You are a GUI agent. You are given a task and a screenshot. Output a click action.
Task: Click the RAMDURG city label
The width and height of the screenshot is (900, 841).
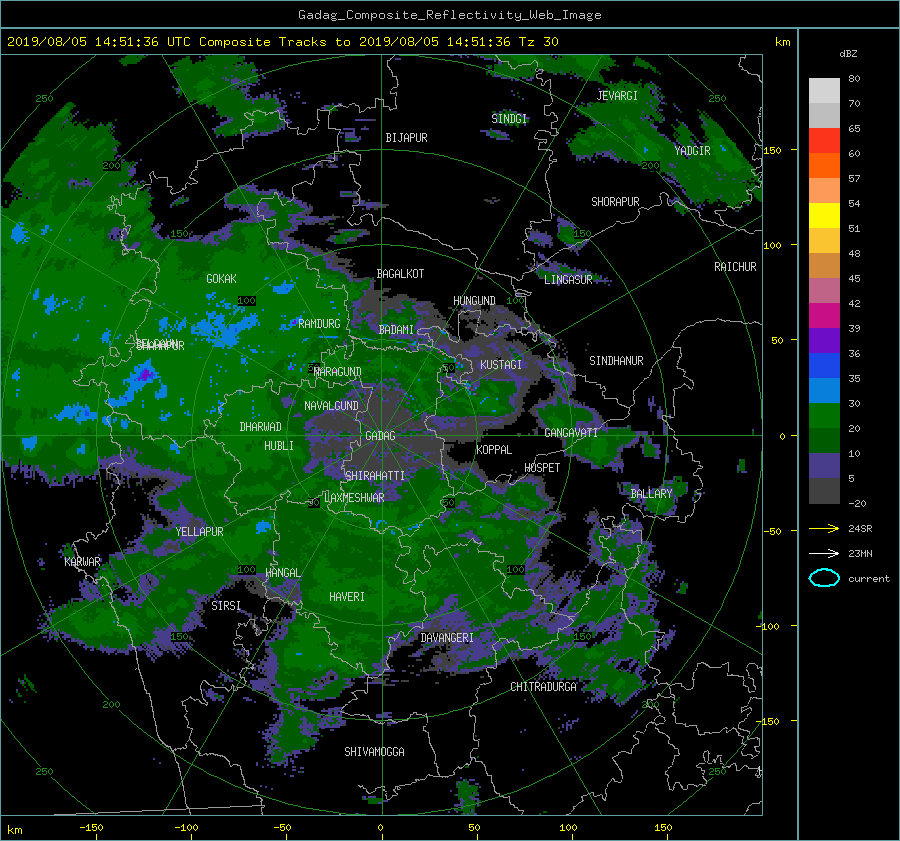click(319, 324)
